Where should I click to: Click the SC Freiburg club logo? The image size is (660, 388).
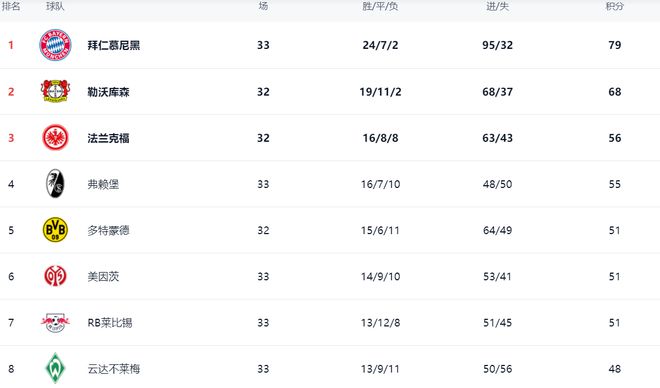coord(55,183)
